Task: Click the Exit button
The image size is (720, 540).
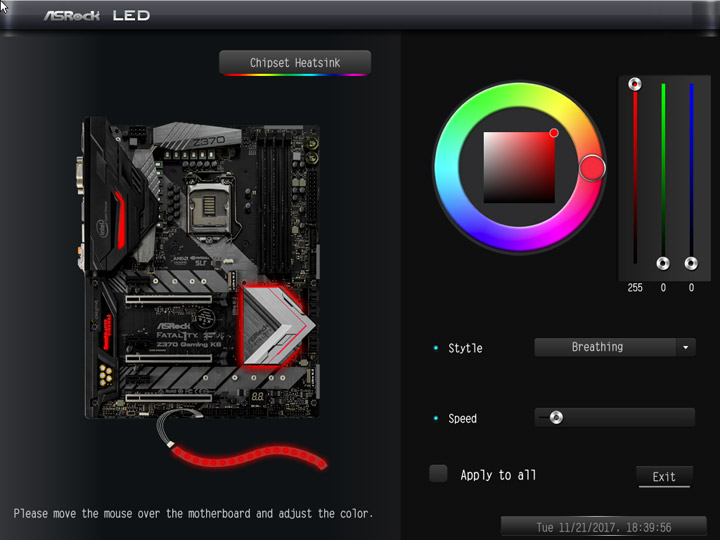Action: click(x=664, y=477)
